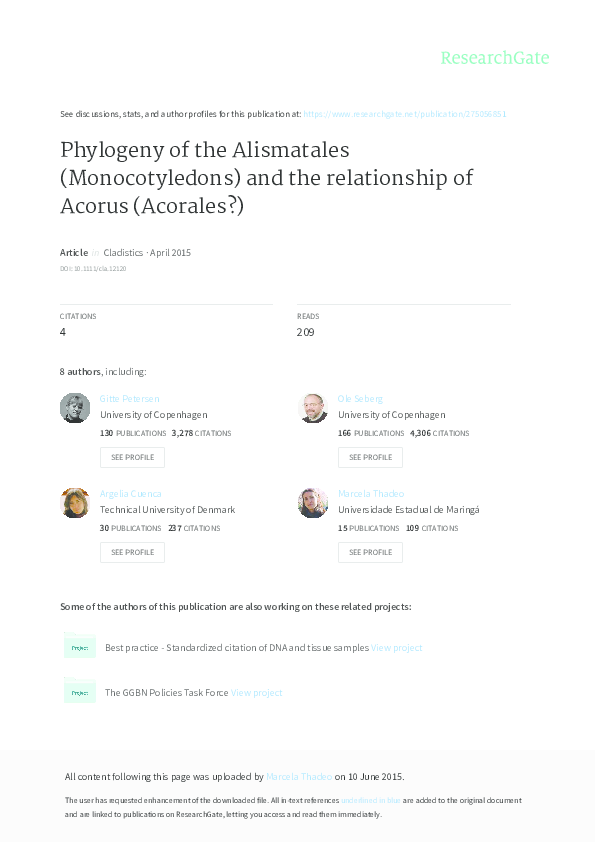Click the ResearchGate logo

coord(496,58)
